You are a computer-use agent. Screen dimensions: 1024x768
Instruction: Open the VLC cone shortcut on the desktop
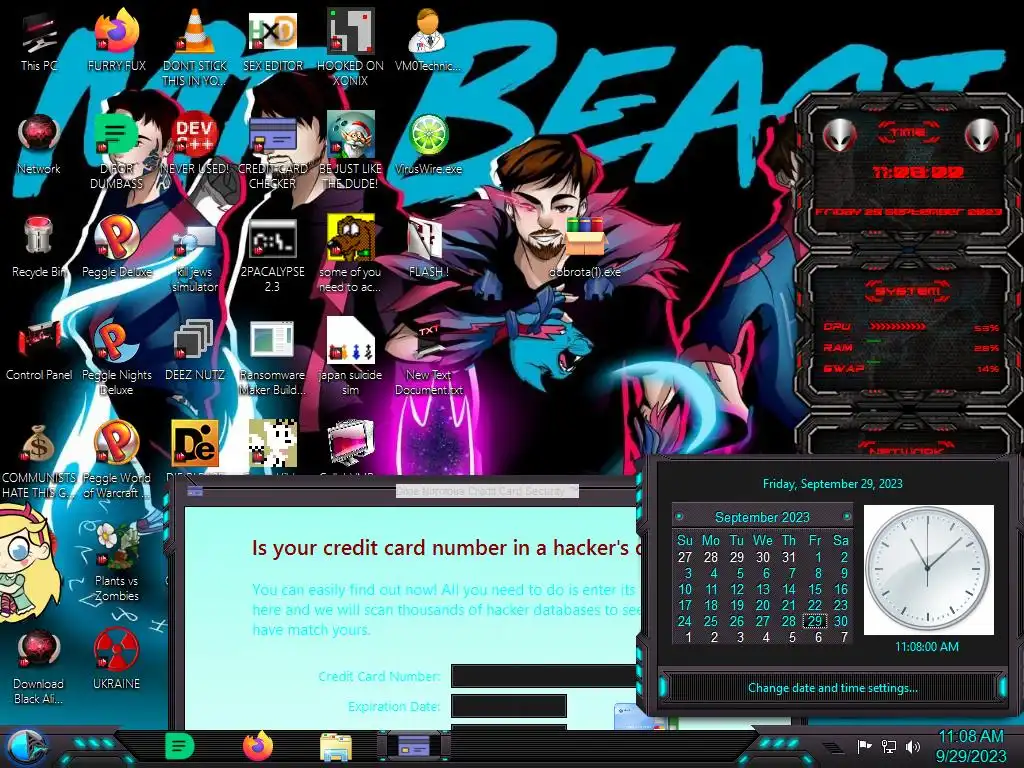coord(195,47)
